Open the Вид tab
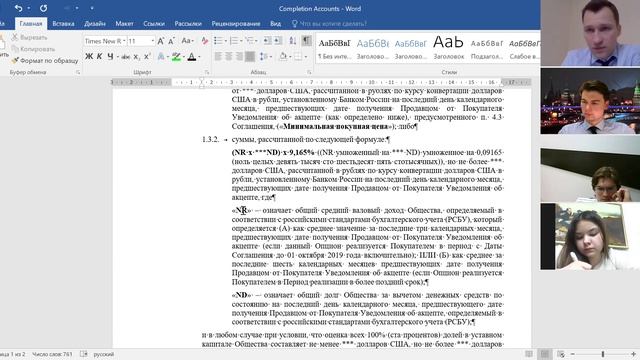The image size is (640, 360). pos(276,24)
